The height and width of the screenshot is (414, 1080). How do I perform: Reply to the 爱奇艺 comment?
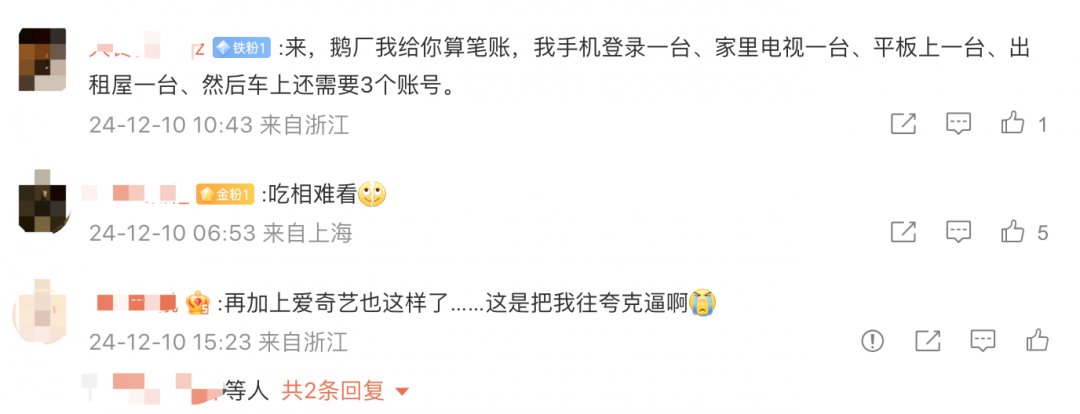pos(983,340)
